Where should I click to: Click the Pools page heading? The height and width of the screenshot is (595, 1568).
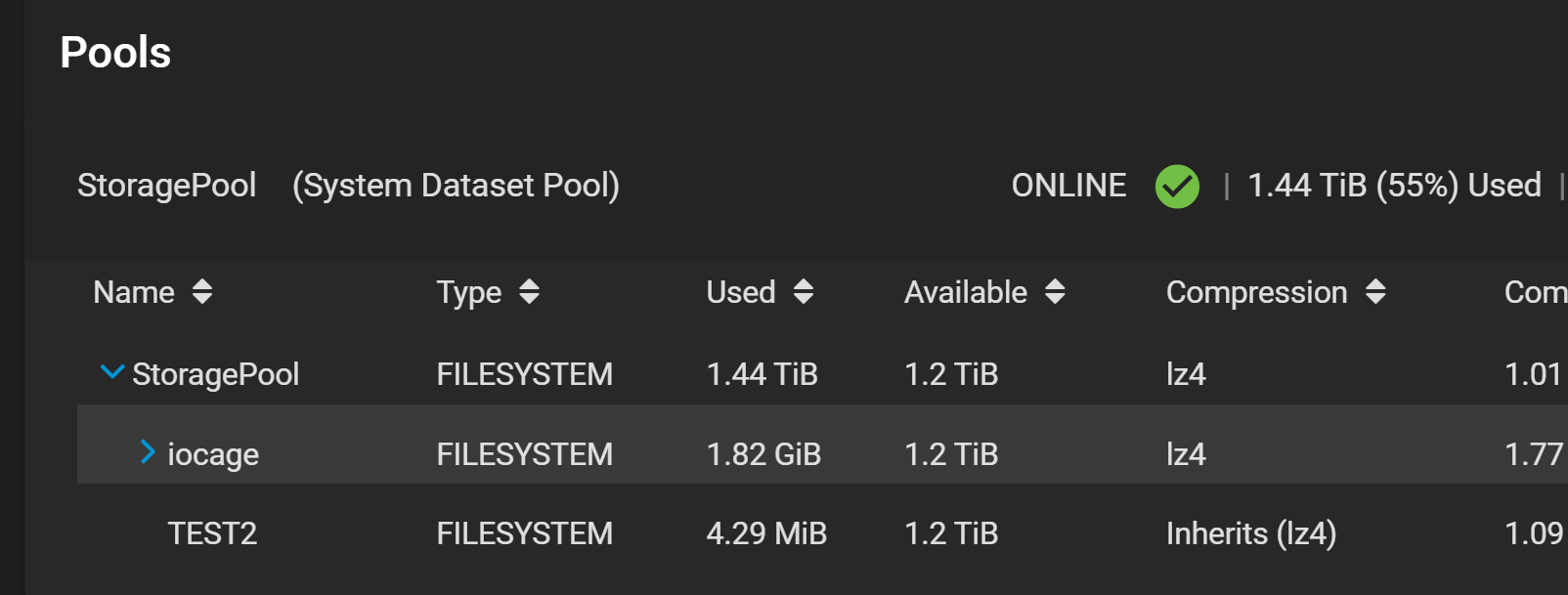[115, 53]
